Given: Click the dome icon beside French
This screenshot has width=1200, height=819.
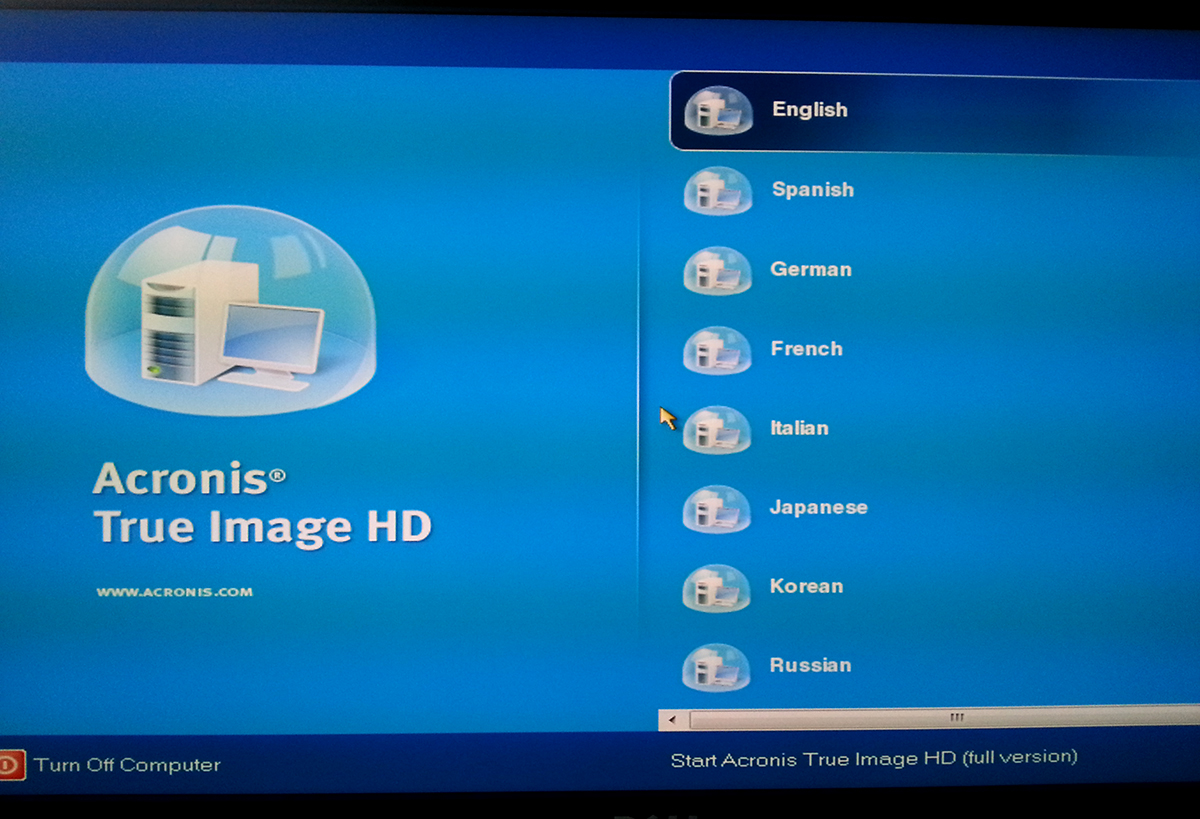Looking at the screenshot, I should pyautogui.click(x=717, y=350).
